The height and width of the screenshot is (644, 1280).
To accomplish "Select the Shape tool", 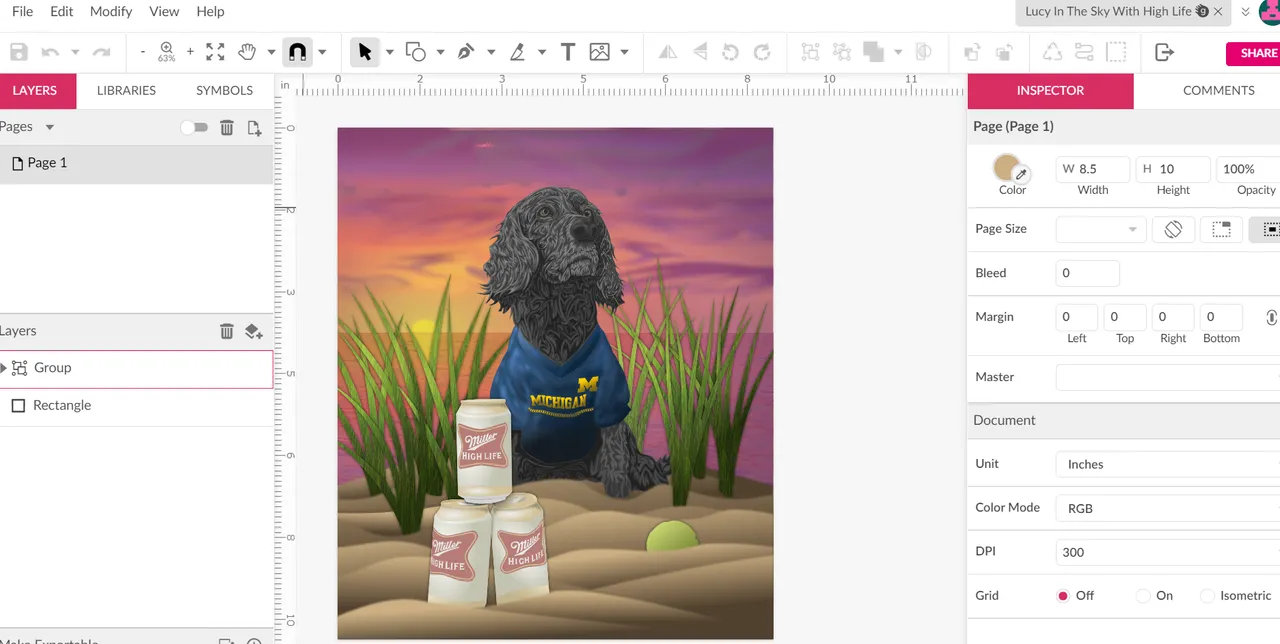I will [x=416, y=52].
